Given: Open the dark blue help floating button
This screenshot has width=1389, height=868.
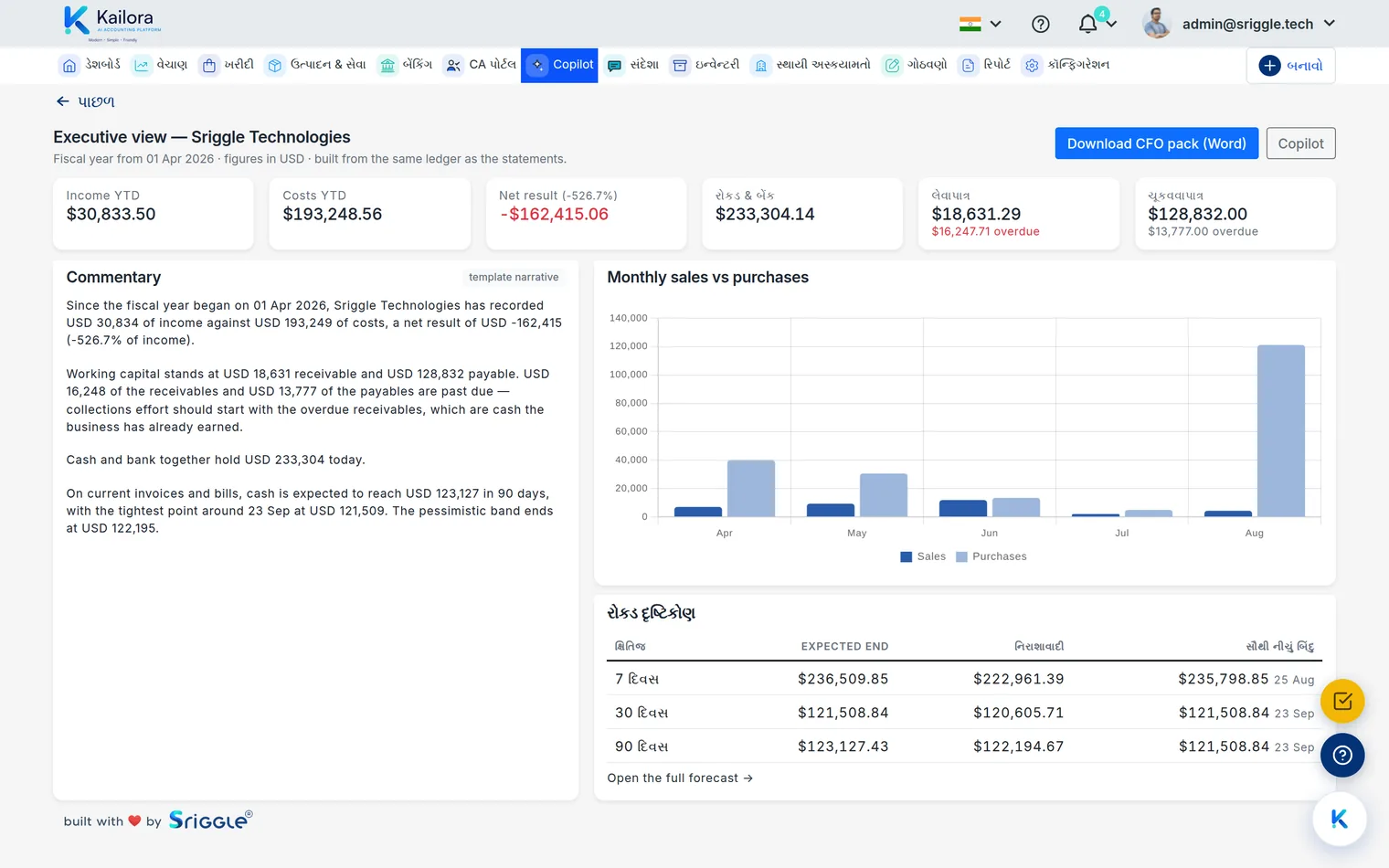Looking at the screenshot, I should [x=1342, y=756].
